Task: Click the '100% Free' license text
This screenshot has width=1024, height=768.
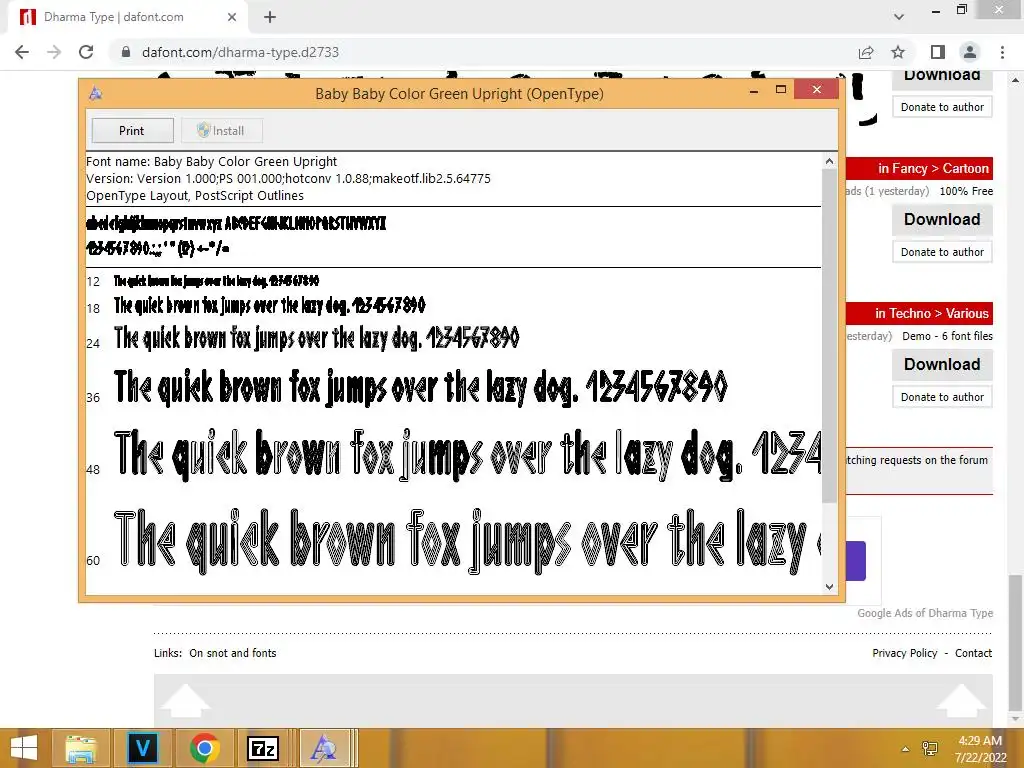Action: (966, 191)
